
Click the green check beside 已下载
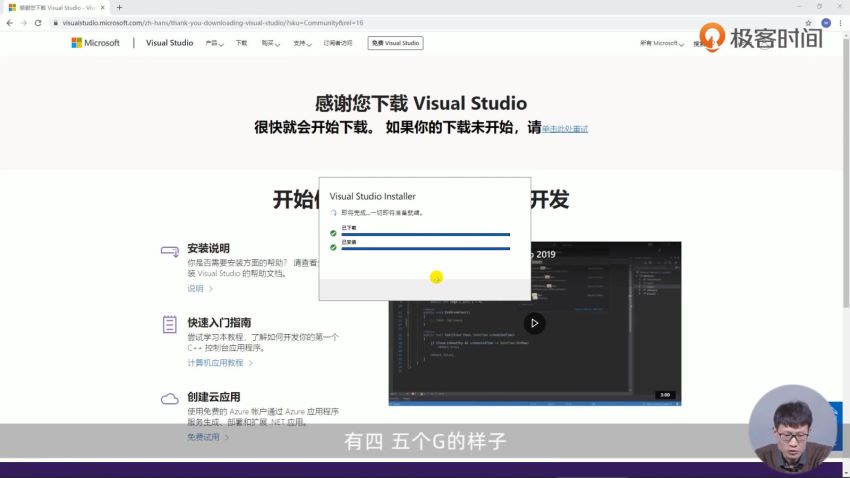click(x=333, y=233)
